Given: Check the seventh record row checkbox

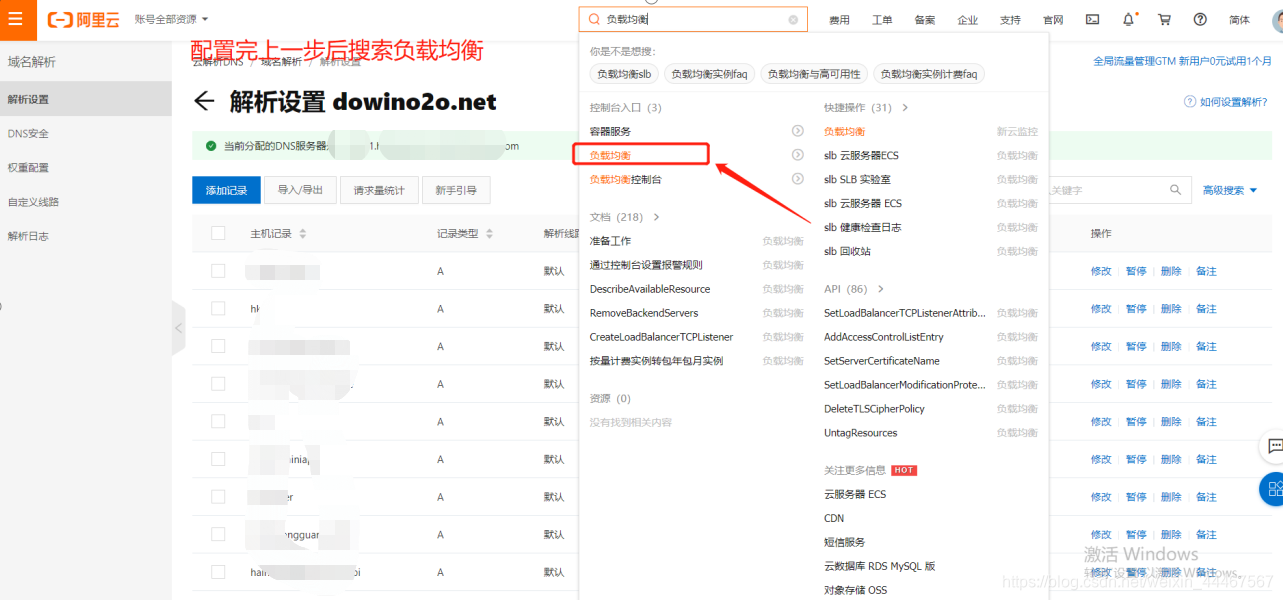Looking at the screenshot, I should (x=218, y=497).
